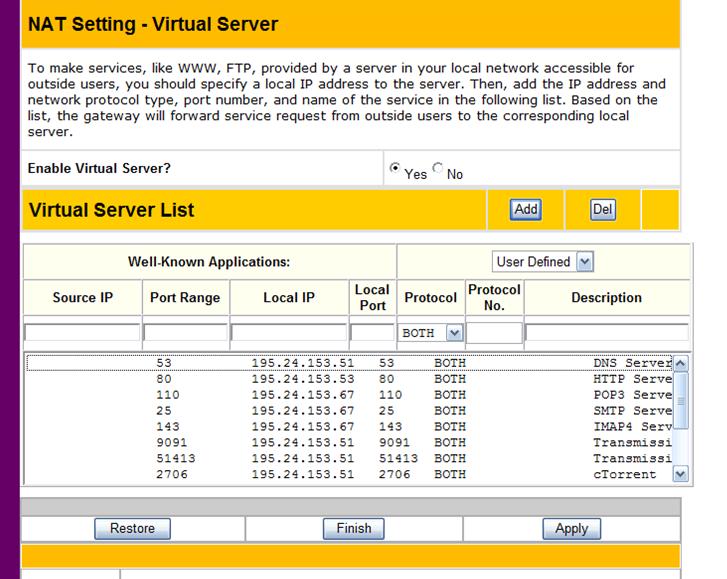This screenshot has width=727, height=579.
Task: Select the SMTP Server port 25 row
Action: pyautogui.click(x=349, y=411)
